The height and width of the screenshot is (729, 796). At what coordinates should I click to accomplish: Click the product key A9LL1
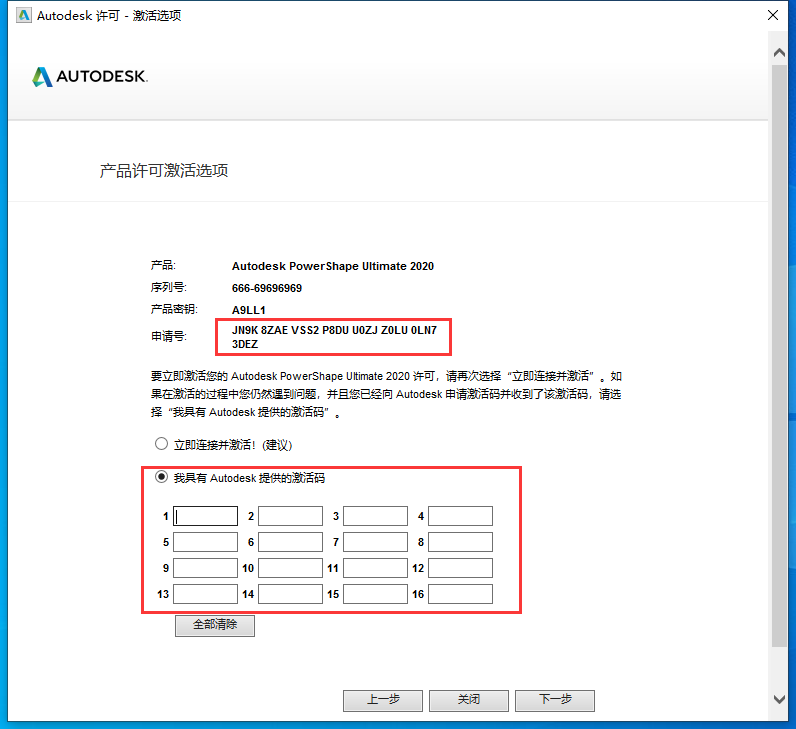(x=248, y=310)
